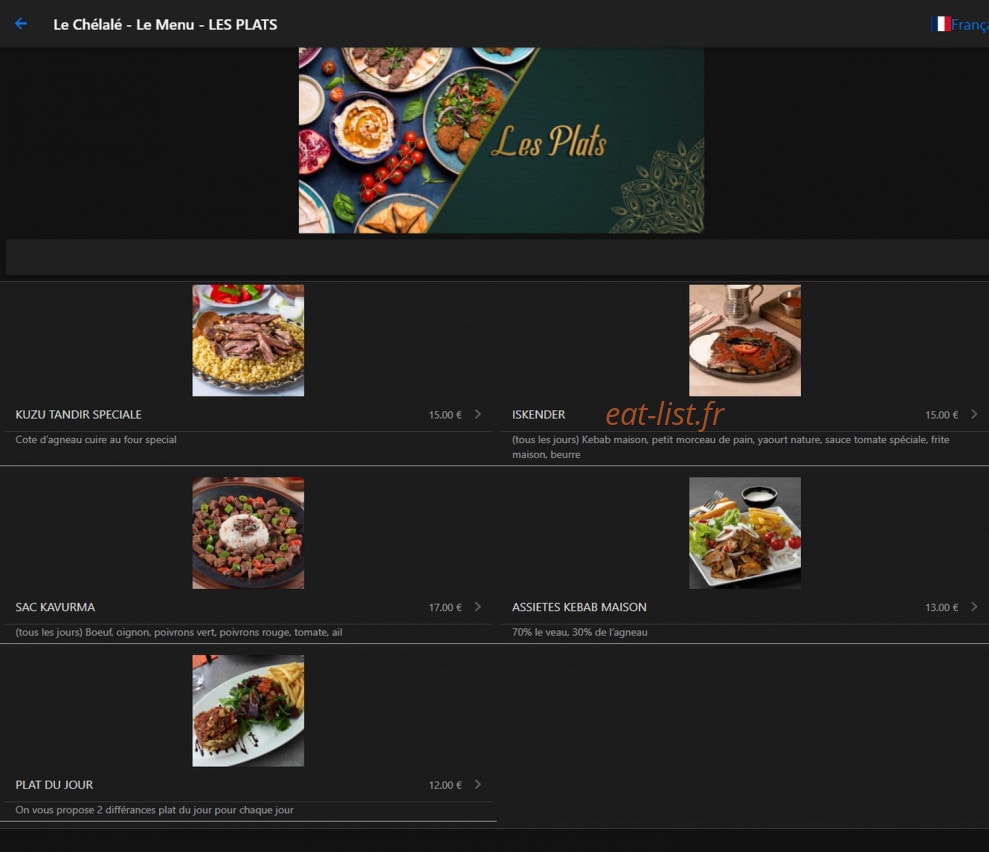Expand the Sac Kavurma chevron arrow
This screenshot has height=852, width=989.
pyautogui.click(x=477, y=607)
